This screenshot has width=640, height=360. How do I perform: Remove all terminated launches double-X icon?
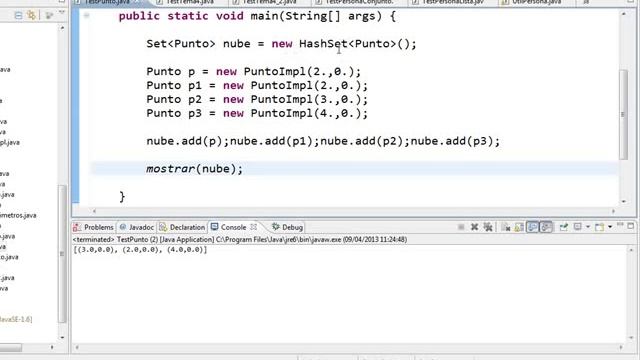click(488, 227)
